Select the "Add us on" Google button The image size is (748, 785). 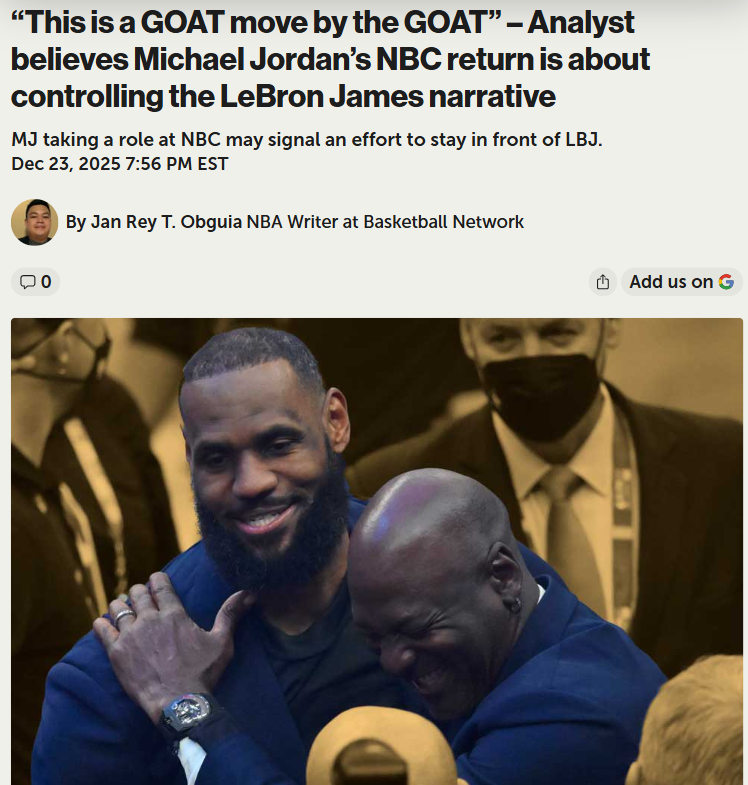point(682,282)
